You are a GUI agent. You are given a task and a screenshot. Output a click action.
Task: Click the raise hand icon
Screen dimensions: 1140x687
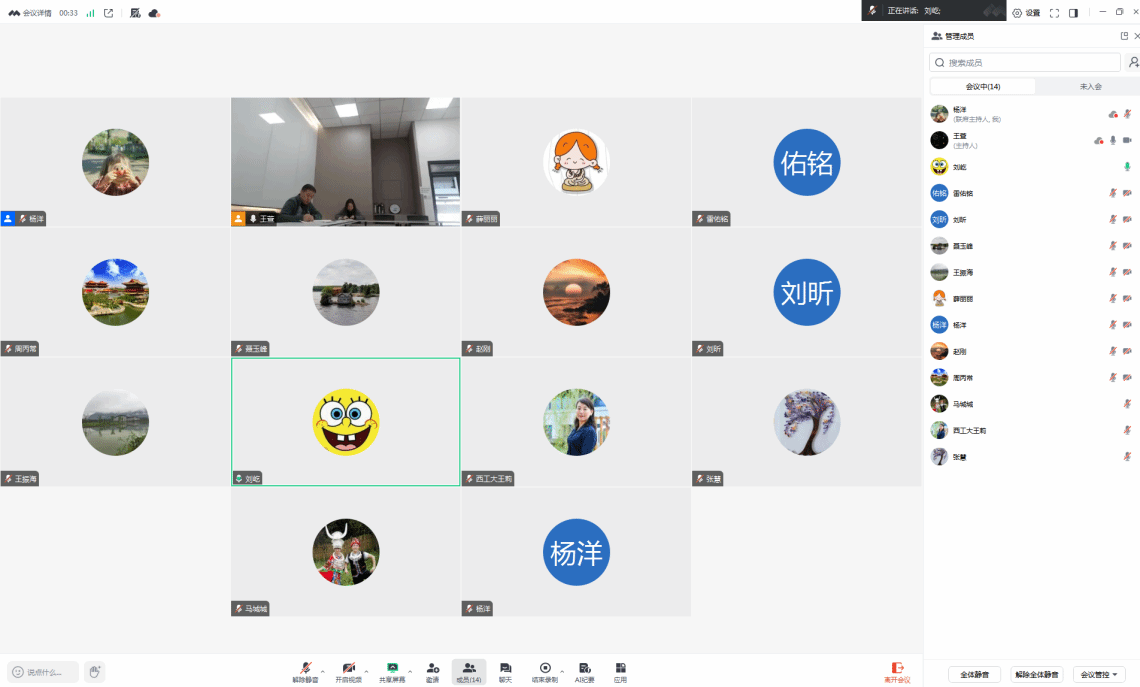[94, 672]
